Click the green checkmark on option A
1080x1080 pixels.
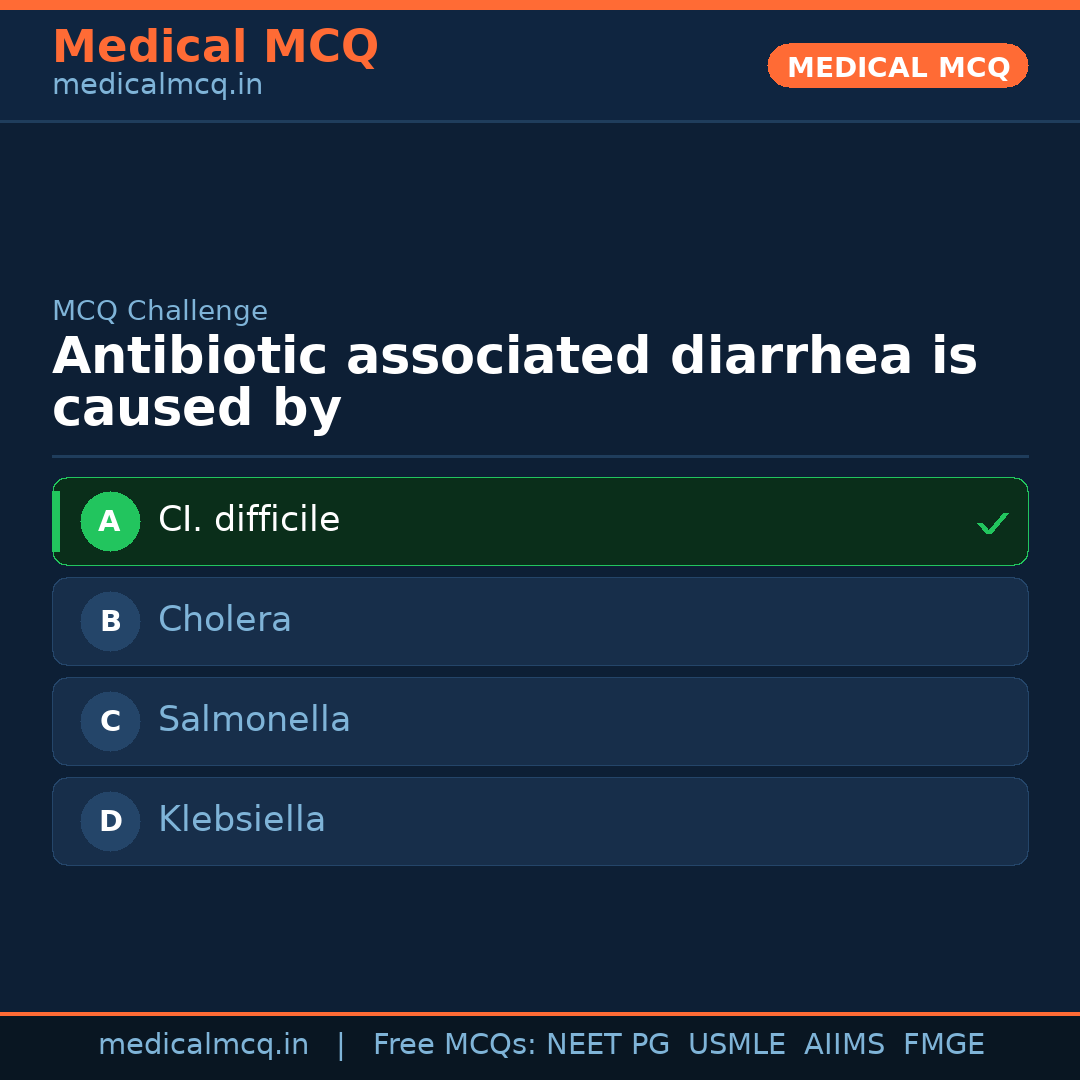992,523
